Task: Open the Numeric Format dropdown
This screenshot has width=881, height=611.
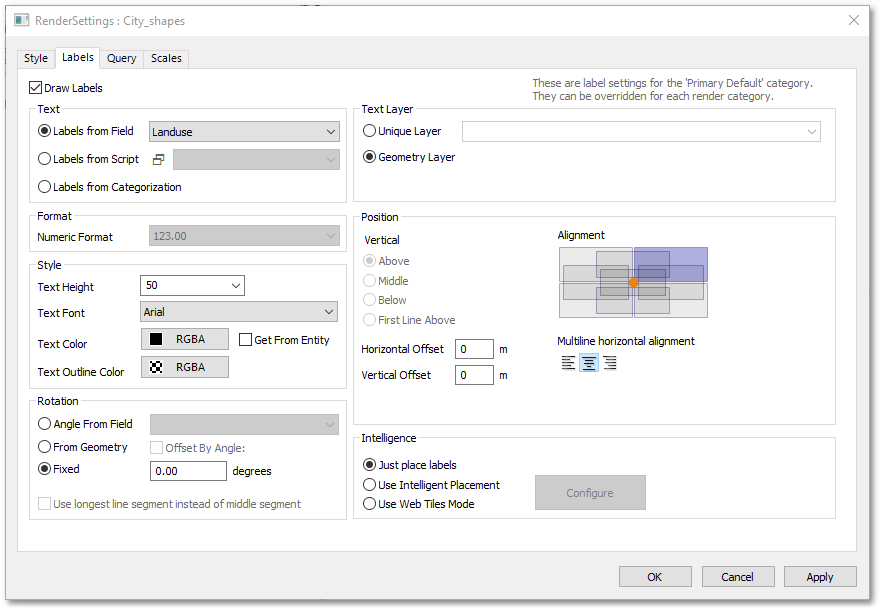Action: (x=244, y=236)
